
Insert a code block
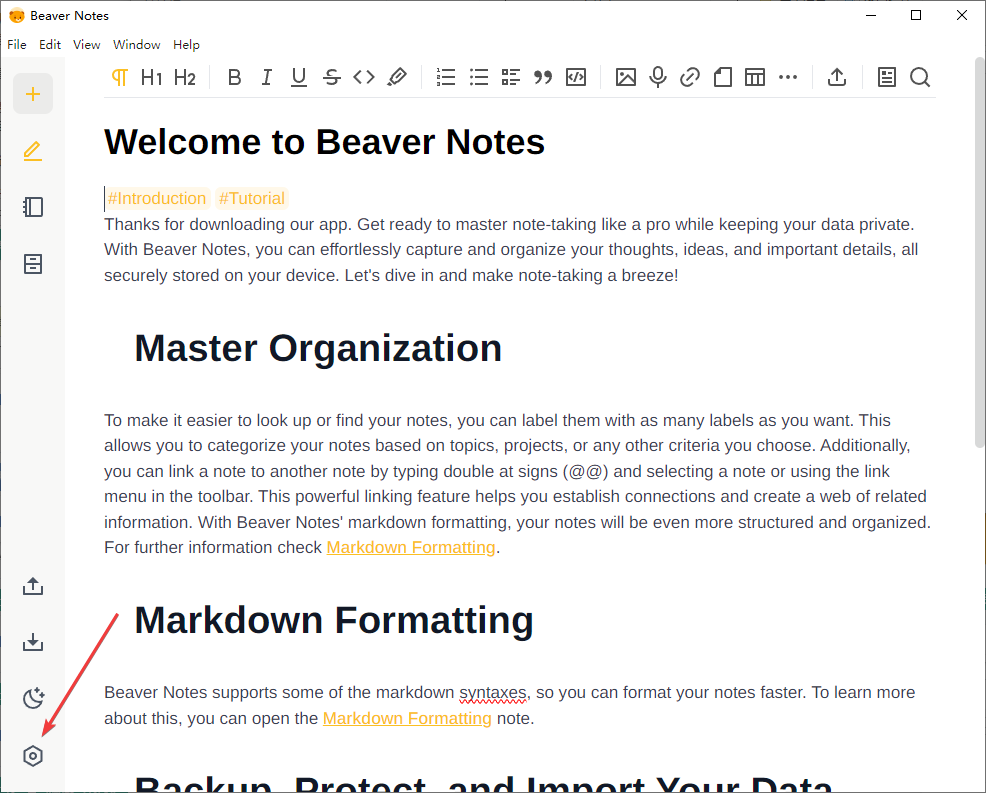click(576, 77)
